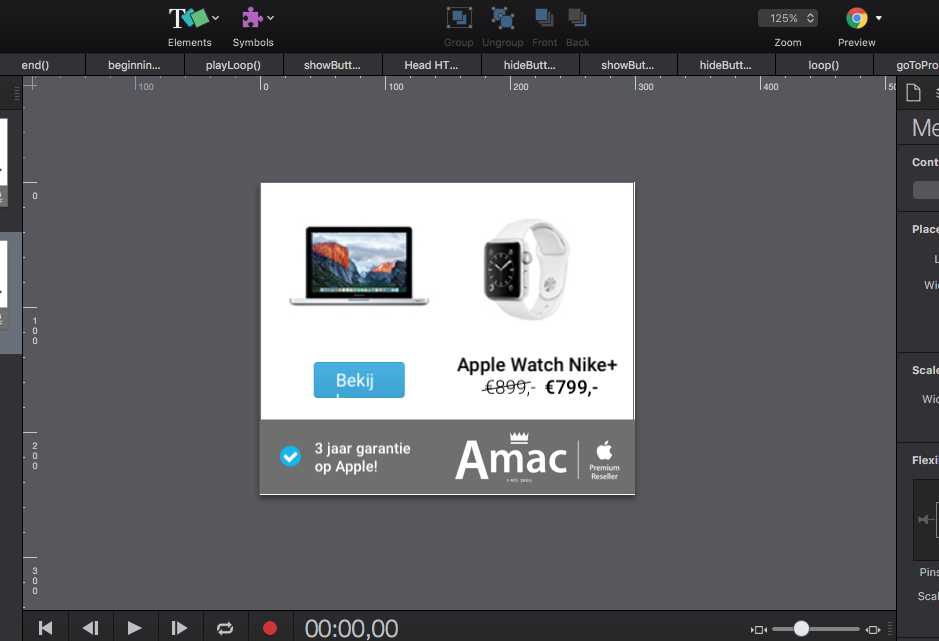Viewport: 939px width, 641px height.
Task: Preview in Chrome browser icon
Action: click(x=857, y=18)
